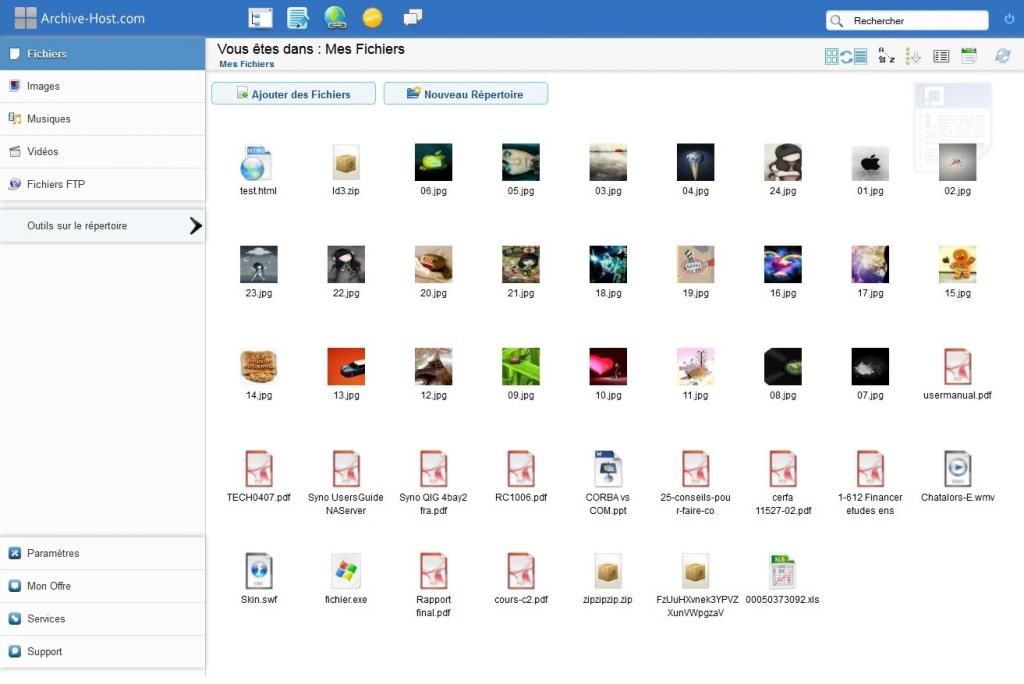Select the fichier.exe file icon
1024x684 pixels.
point(346,572)
